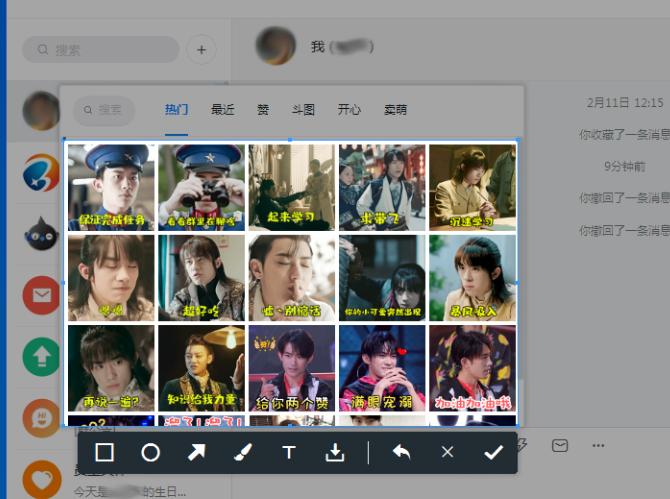
Task: Open the three-dots more options in chat toolbar
Action: coord(598,446)
